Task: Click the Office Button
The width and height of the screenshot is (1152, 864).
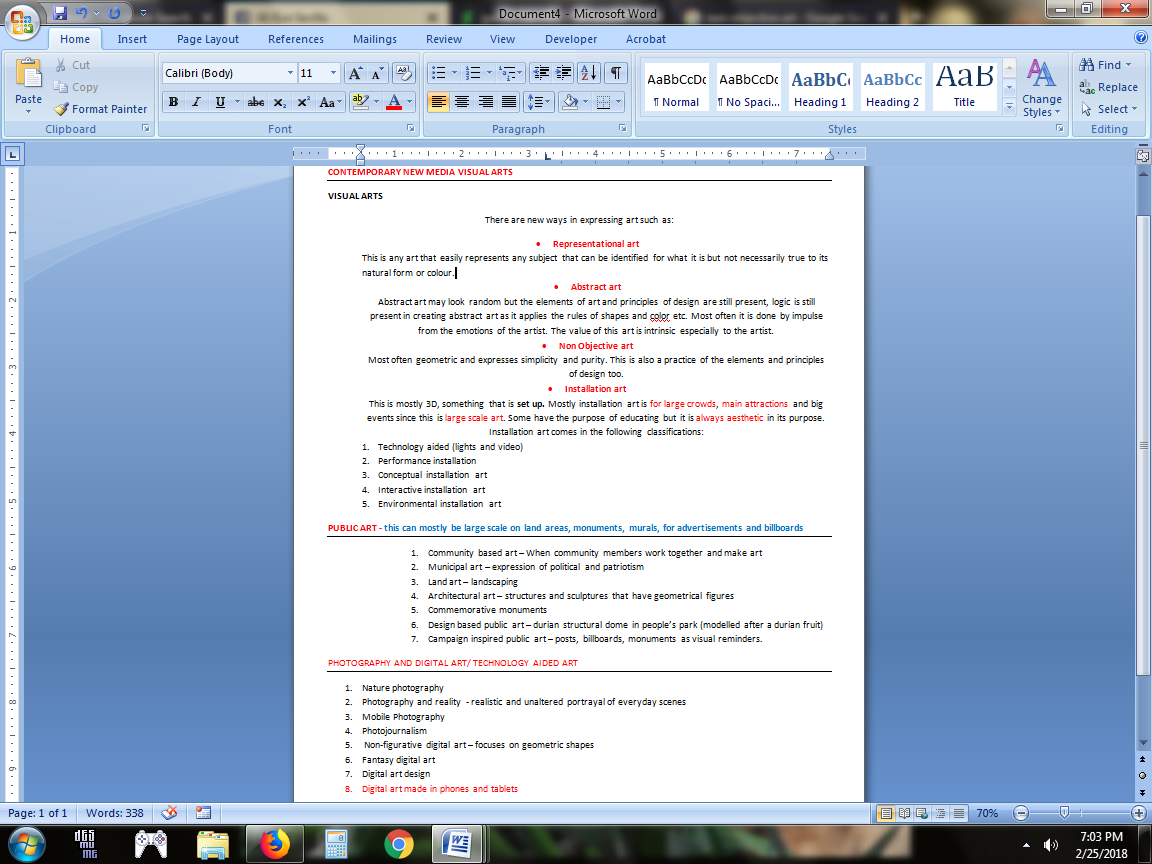Action: coord(22,21)
